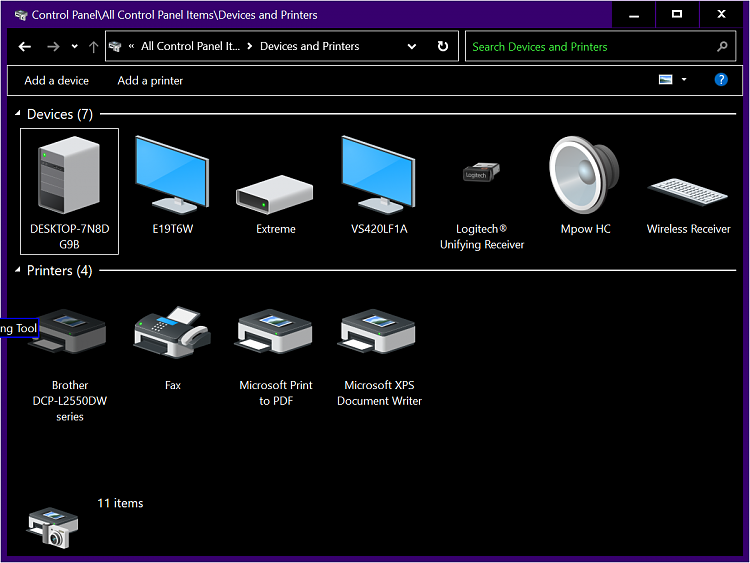Screen dimensions: 750x563
Task: Expand the address bar history dropdown
Action: coord(412,47)
